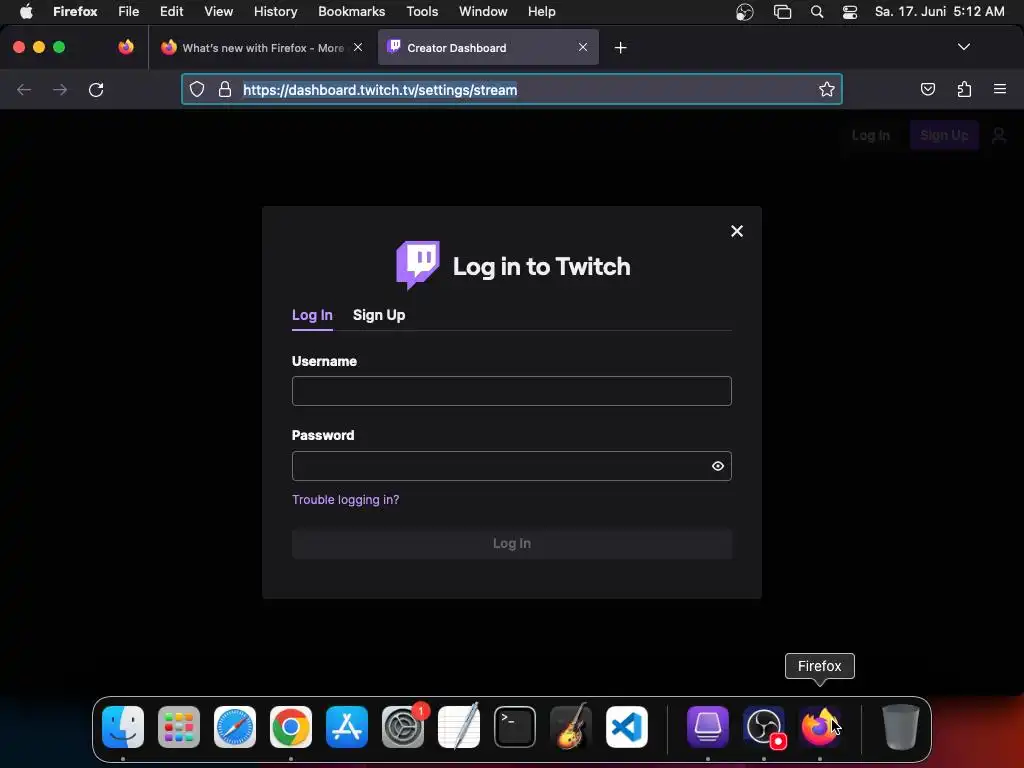Image resolution: width=1024 pixels, height=768 pixels.
Task: Click the wide Log In submit button
Action: coord(511,543)
